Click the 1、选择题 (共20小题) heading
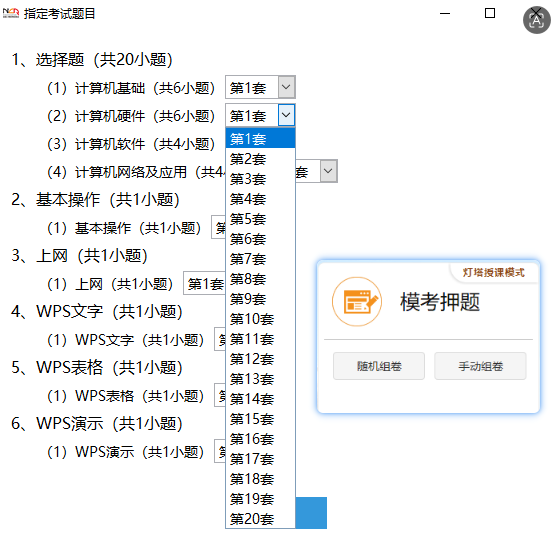Viewport: 553px width, 551px height. click(92, 59)
